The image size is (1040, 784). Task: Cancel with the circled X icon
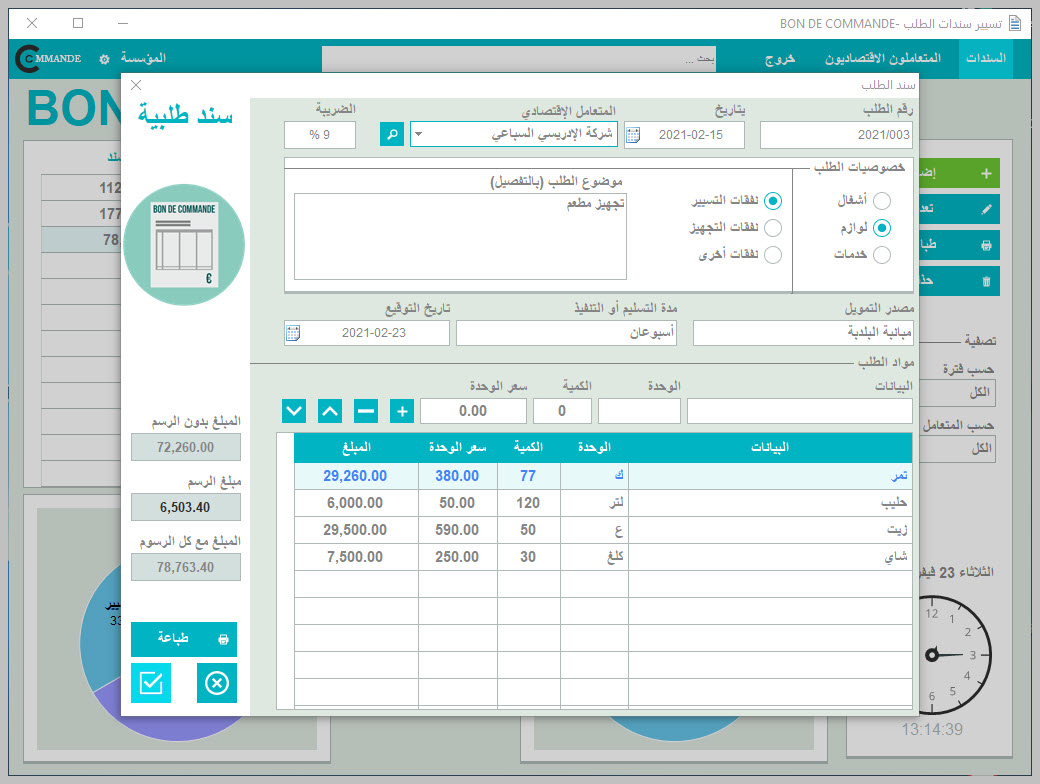pyautogui.click(x=217, y=683)
